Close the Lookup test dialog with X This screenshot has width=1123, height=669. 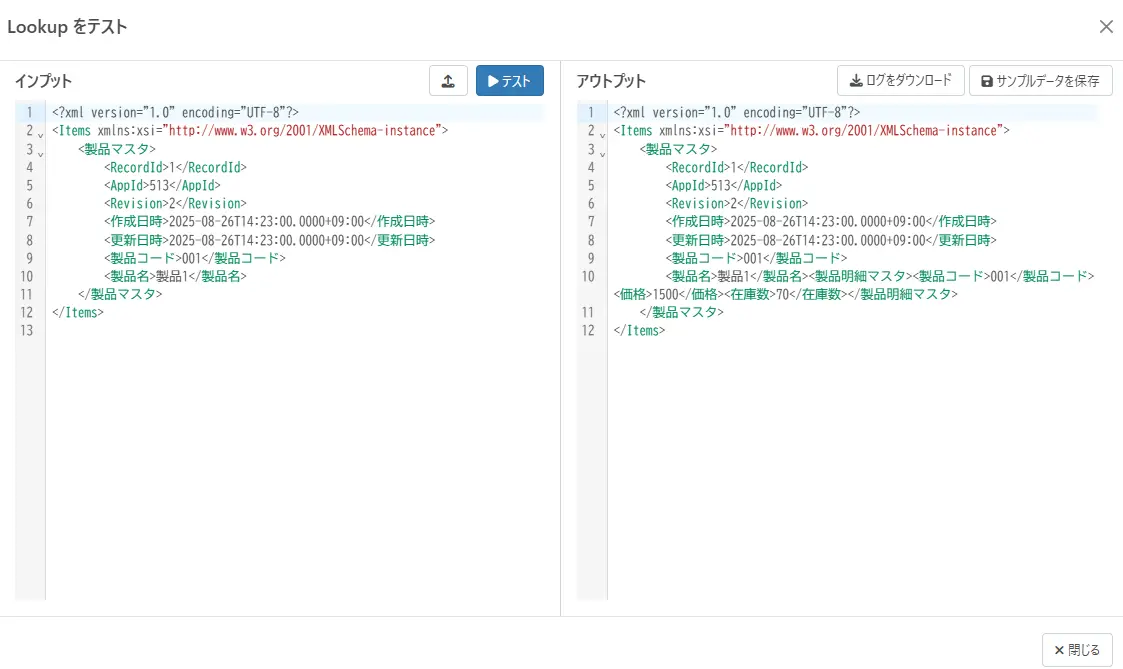(1106, 27)
